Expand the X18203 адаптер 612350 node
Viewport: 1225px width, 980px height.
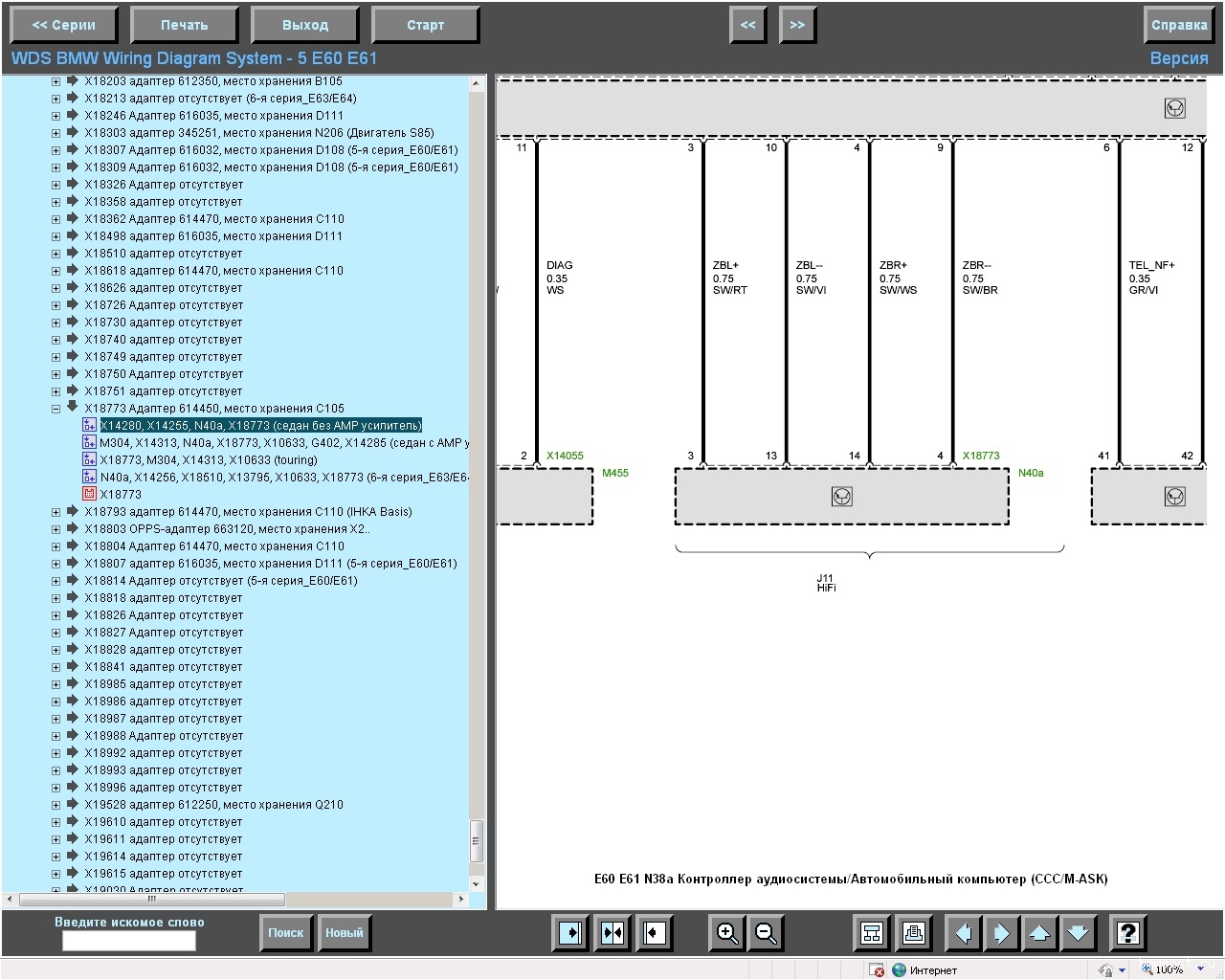pyautogui.click(x=56, y=81)
